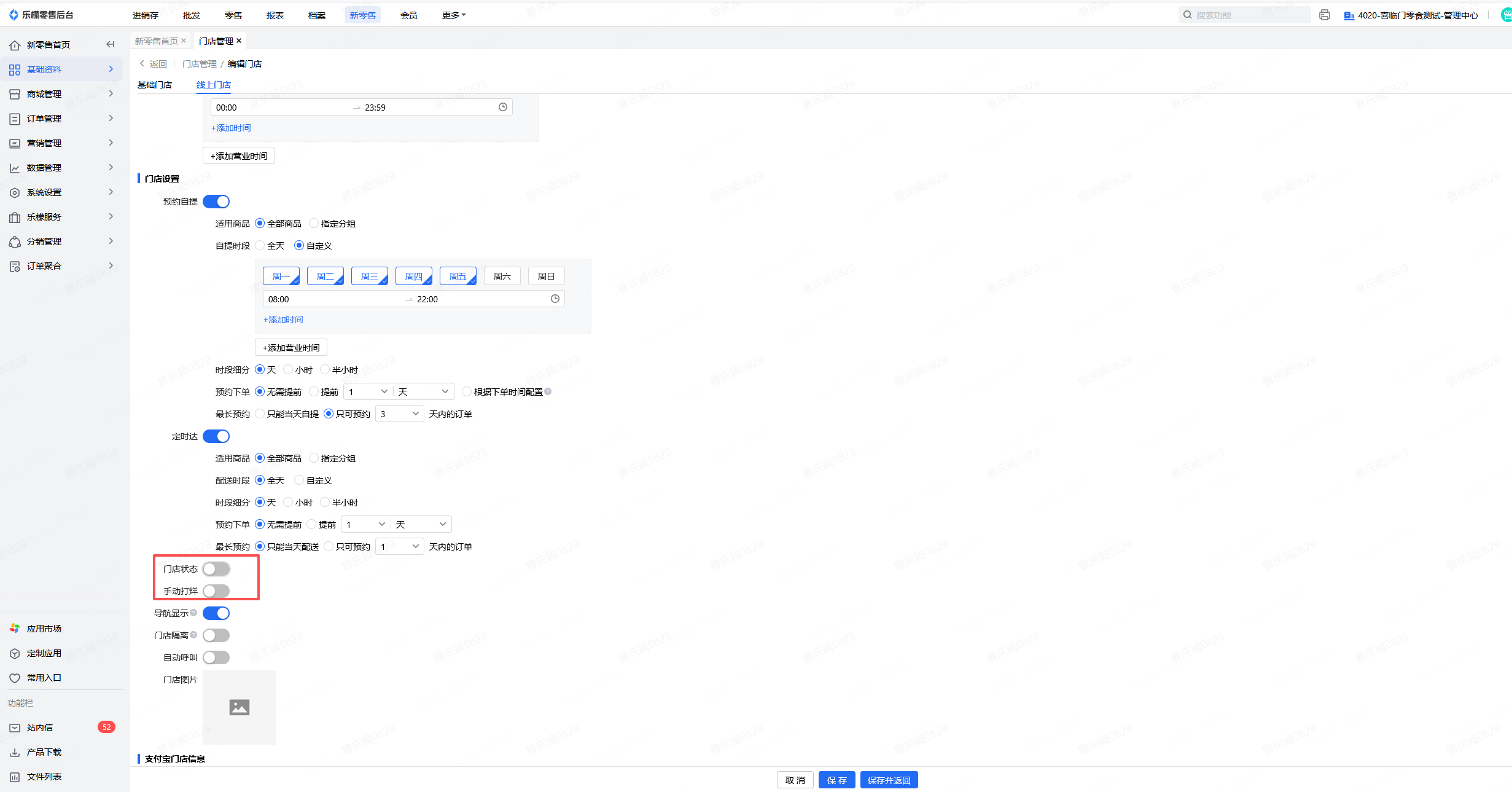Click the clock icon in 08:00-22:00 time field

click(555, 299)
